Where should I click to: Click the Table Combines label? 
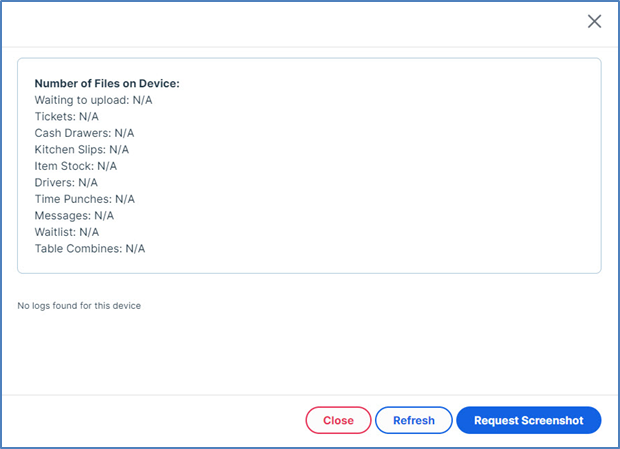[78, 248]
